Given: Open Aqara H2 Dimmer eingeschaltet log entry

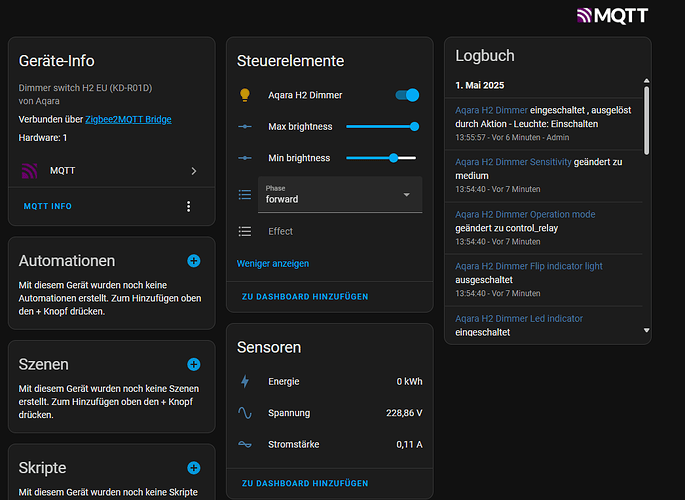Looking at the screenshot, I should pos(543,124).
